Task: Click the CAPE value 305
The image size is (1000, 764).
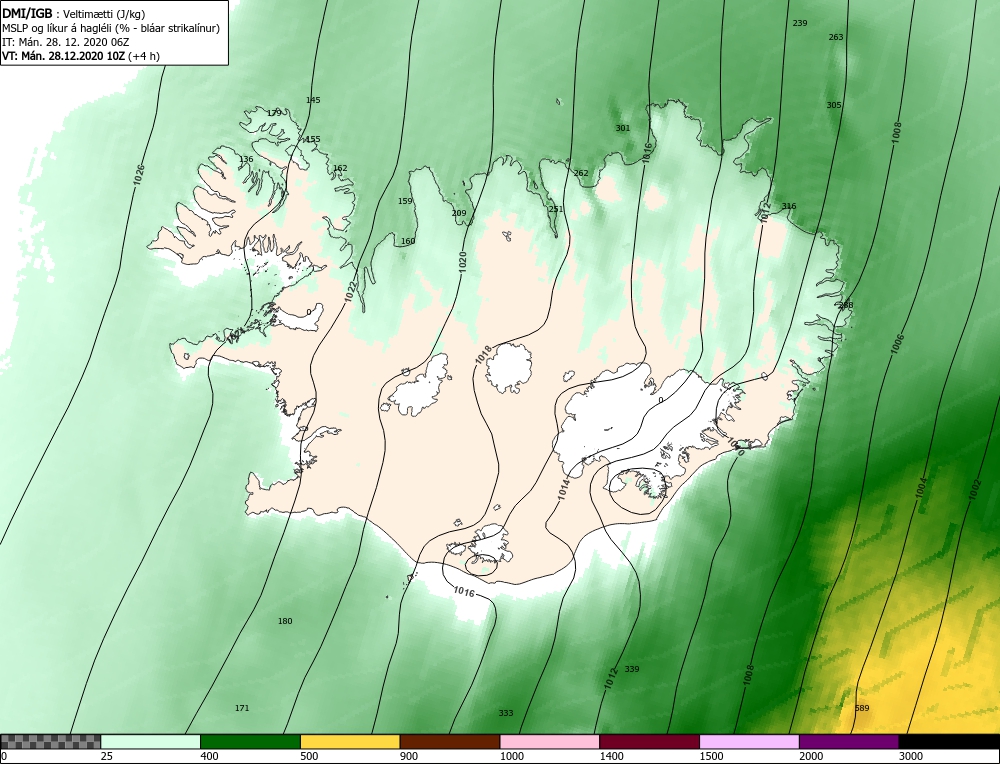Action: tap(834, 105)
